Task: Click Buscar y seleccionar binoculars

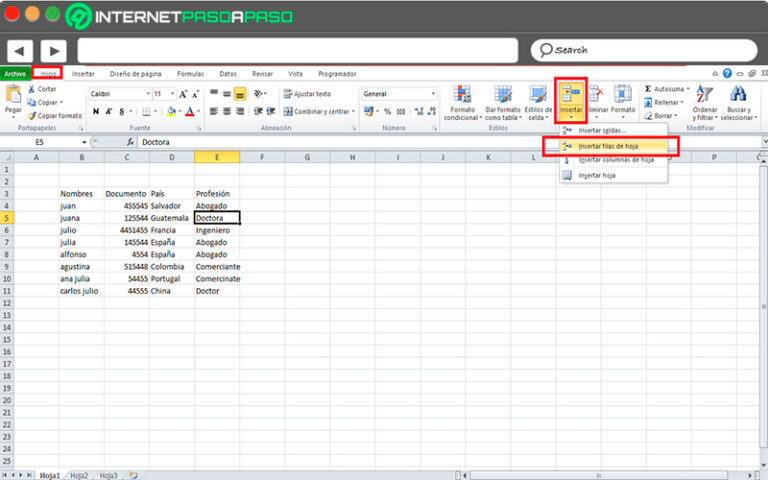Action: click(x=739, y=95)
